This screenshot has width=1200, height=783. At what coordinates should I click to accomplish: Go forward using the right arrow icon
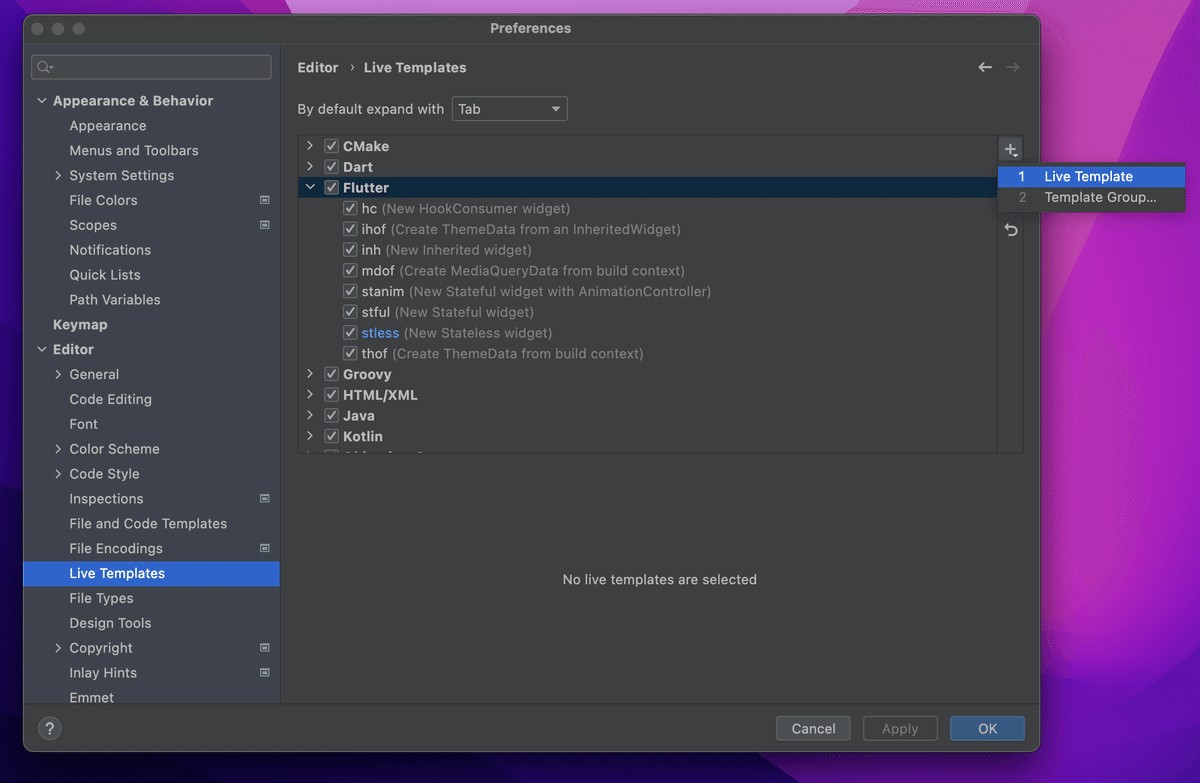(1013, 67)
